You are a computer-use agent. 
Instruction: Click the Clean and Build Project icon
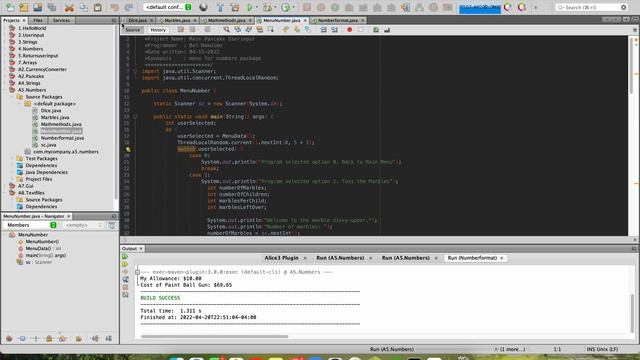[235, 7]
